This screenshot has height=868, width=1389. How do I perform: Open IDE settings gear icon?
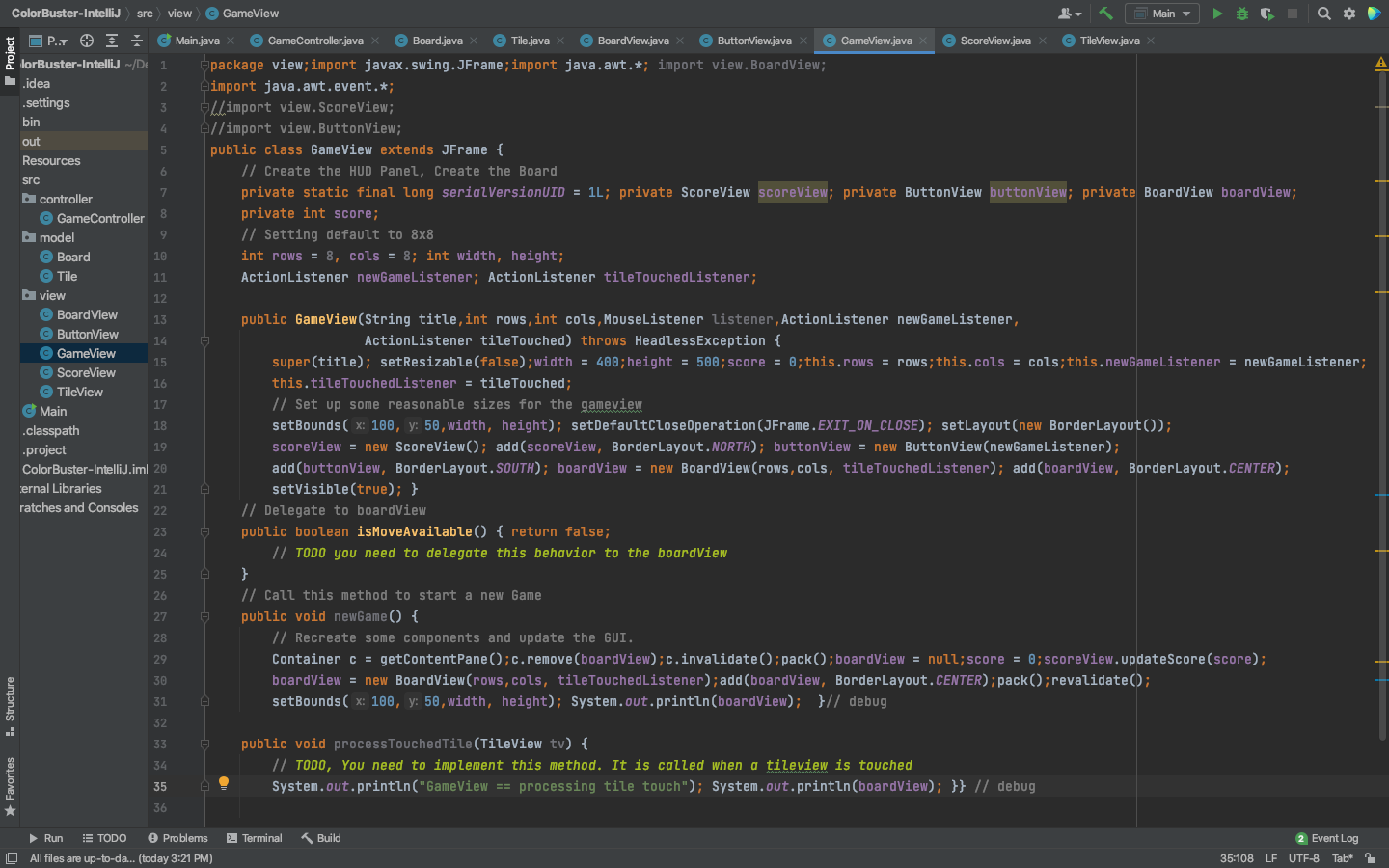pyautogui.click(x=1349, y=14)
